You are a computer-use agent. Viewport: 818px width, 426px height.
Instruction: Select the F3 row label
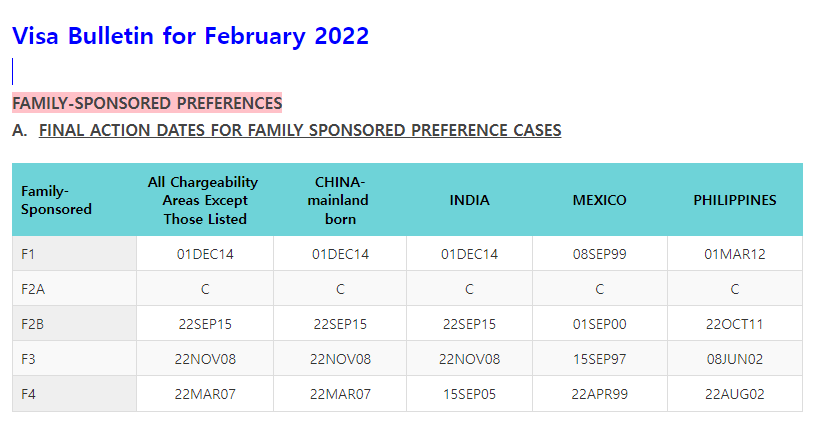tap(28, 359)
